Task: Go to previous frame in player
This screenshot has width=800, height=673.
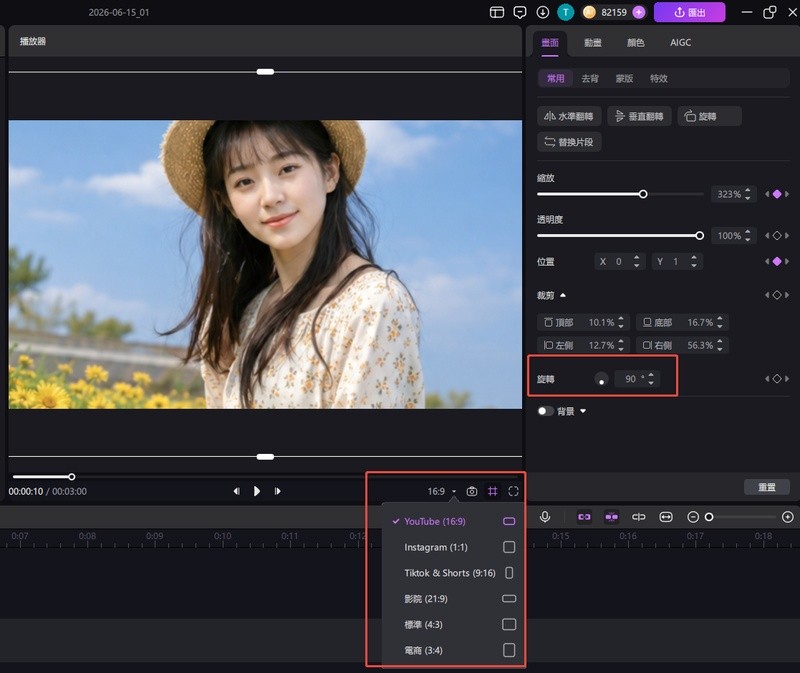Action: pos(236,491)
